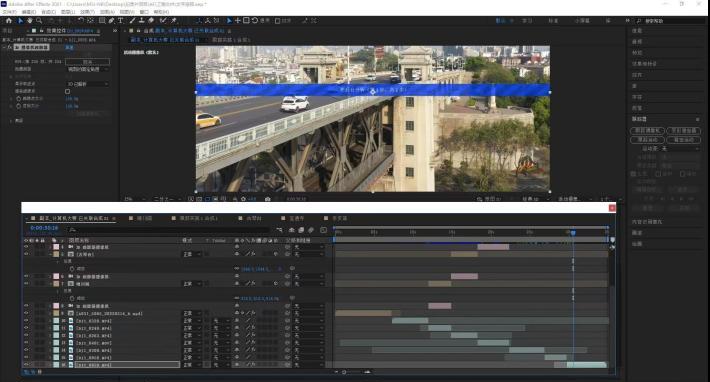Select the Selection arrow tool

point(20,20)
